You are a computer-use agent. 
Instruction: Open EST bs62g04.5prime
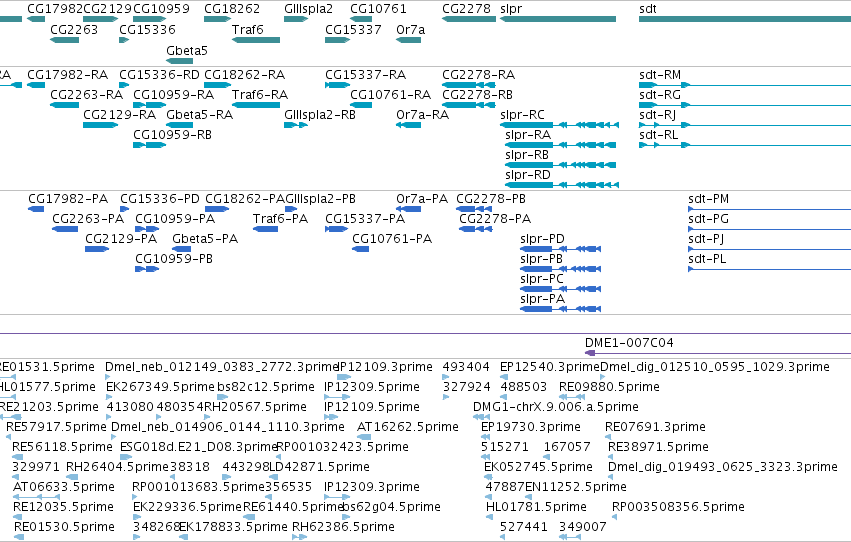[x=391, y=507]
